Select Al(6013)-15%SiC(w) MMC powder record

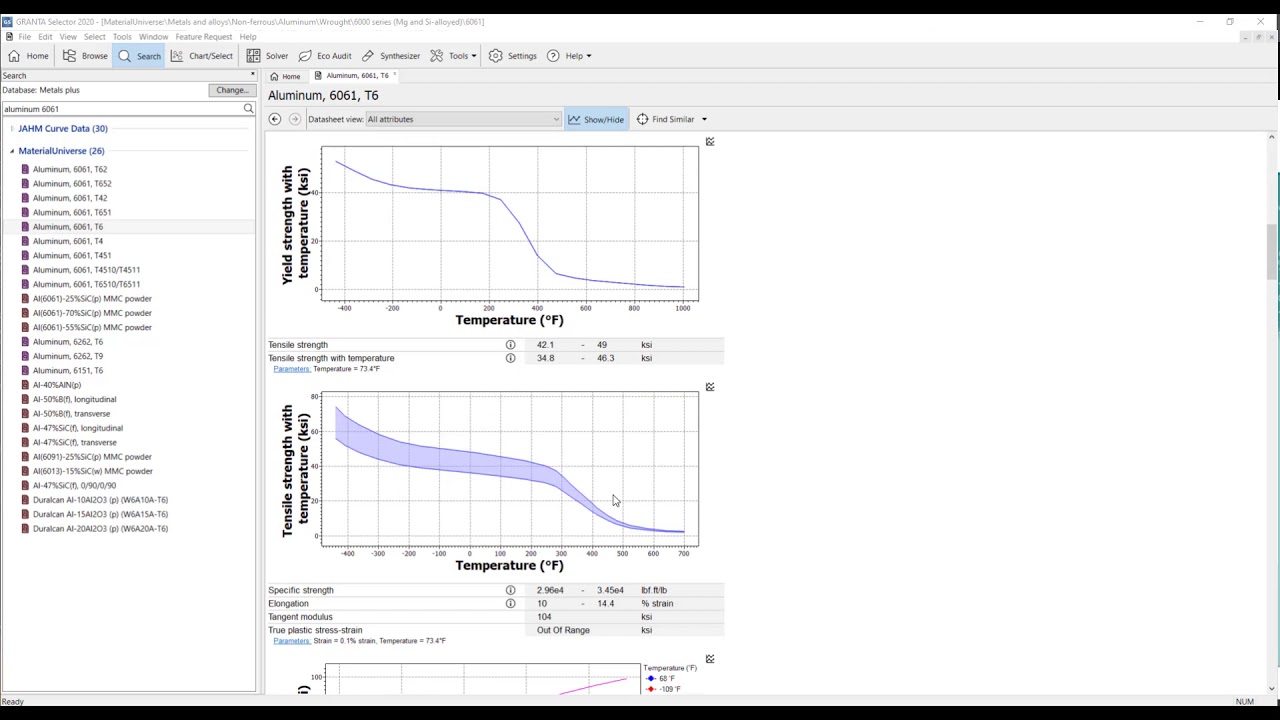tap(92, 471)
